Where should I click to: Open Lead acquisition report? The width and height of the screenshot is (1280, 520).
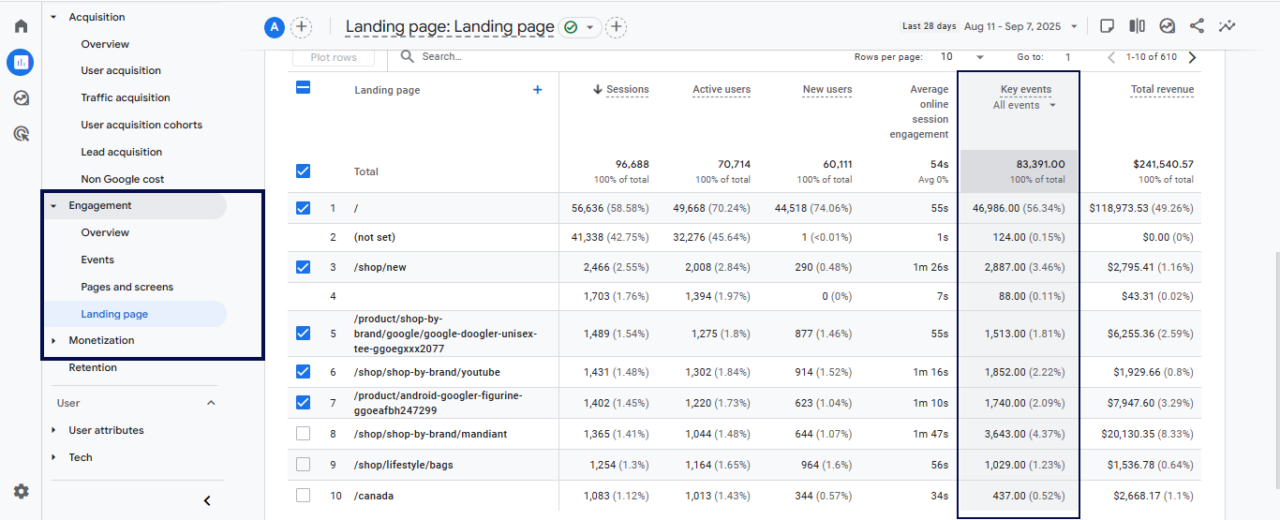121,152
